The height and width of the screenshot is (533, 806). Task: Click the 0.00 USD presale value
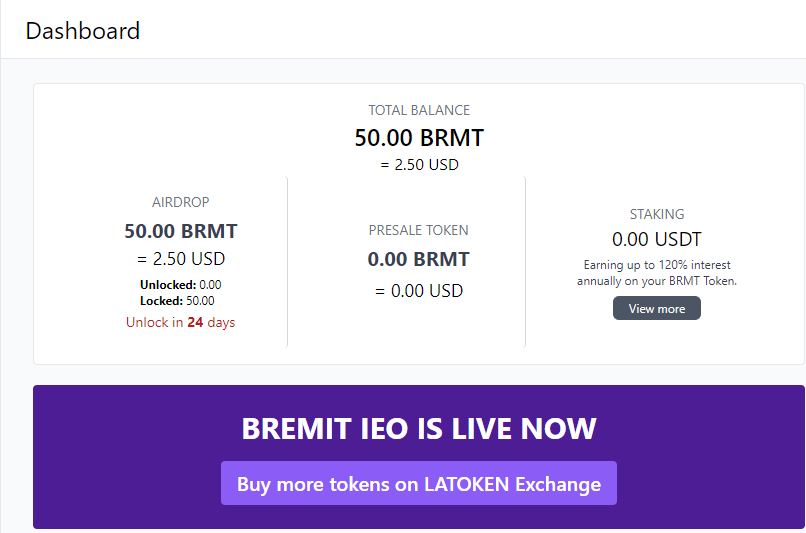pos(418,291)
